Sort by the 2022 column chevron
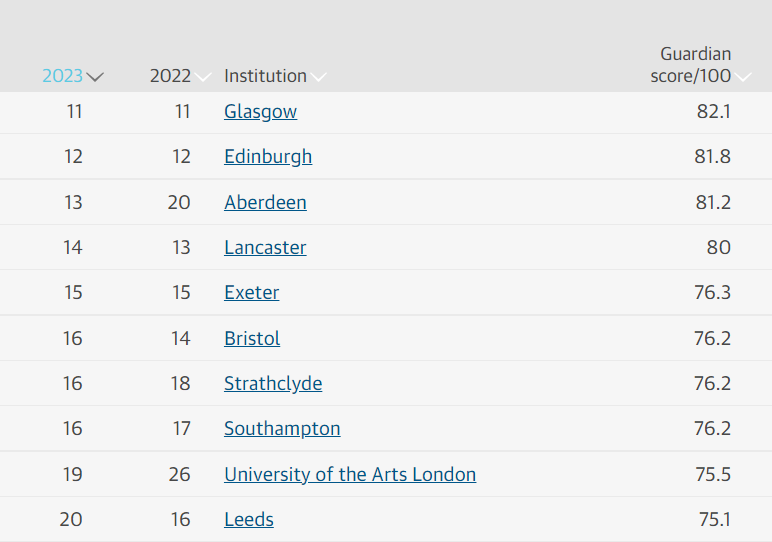Image resolution: width=772 pixels, height=542 pixels. click(x=204, y=77)
